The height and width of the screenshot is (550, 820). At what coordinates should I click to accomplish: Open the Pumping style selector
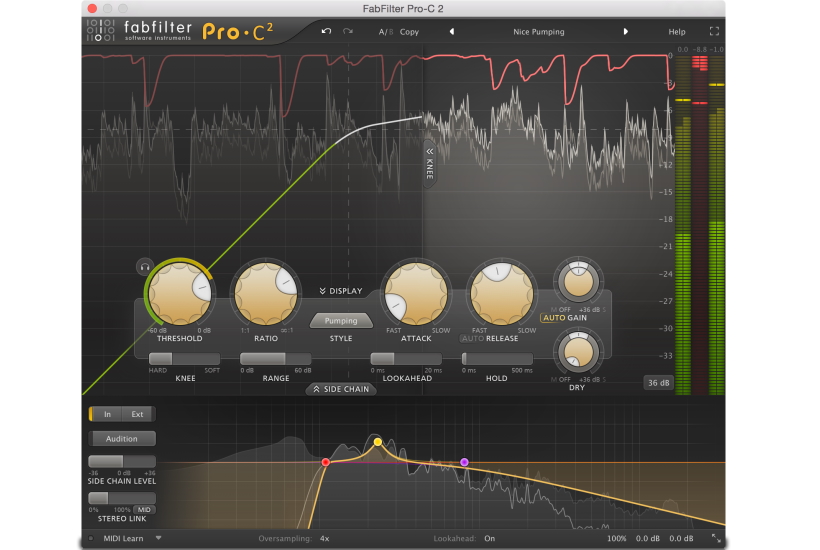[341, 320]
